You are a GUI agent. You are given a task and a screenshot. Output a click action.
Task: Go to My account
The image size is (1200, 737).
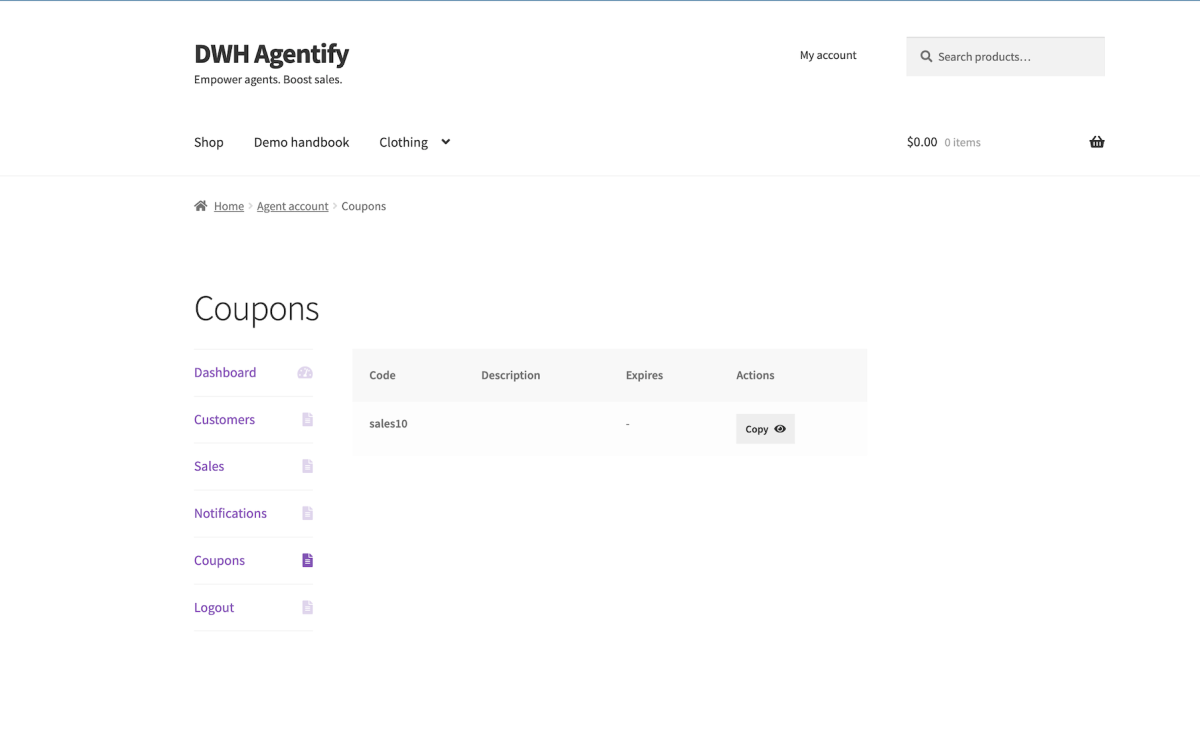tap(828, 55)
